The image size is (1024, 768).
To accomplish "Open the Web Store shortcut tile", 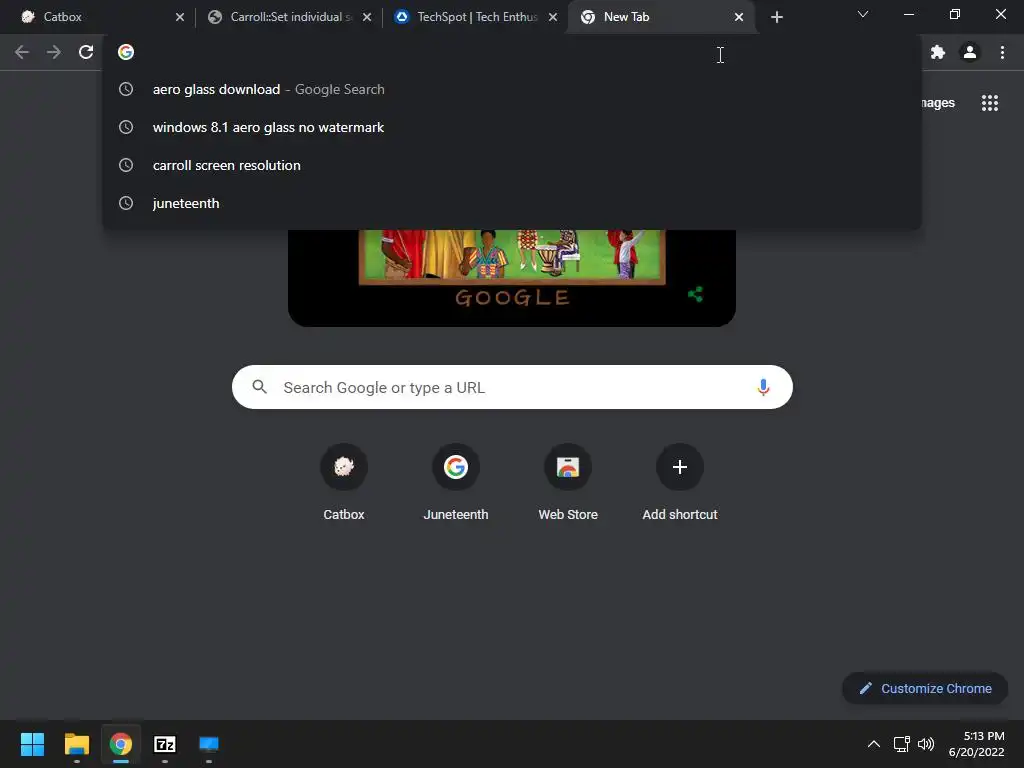I will point(568,483).
